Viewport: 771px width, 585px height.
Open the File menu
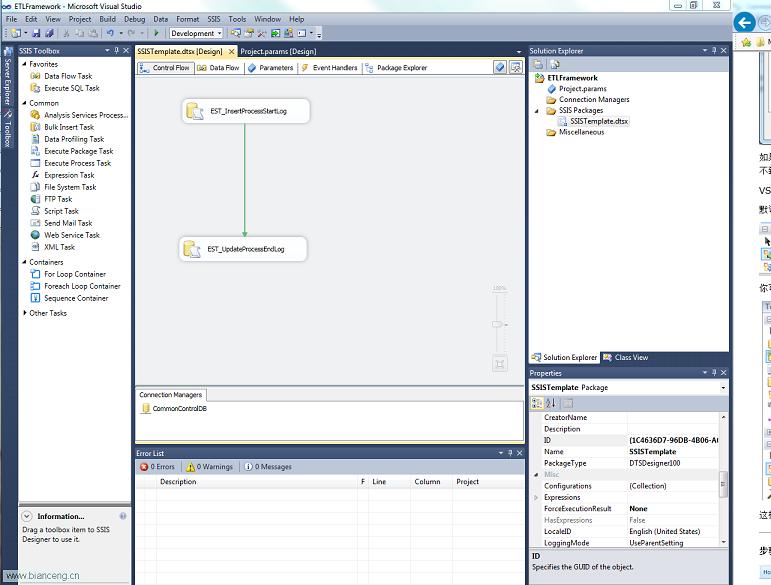click(11, 19)
